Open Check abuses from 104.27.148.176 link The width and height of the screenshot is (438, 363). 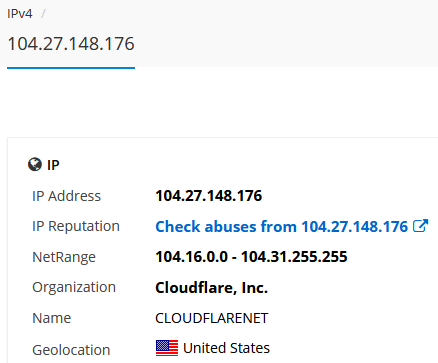pos(282,227)
